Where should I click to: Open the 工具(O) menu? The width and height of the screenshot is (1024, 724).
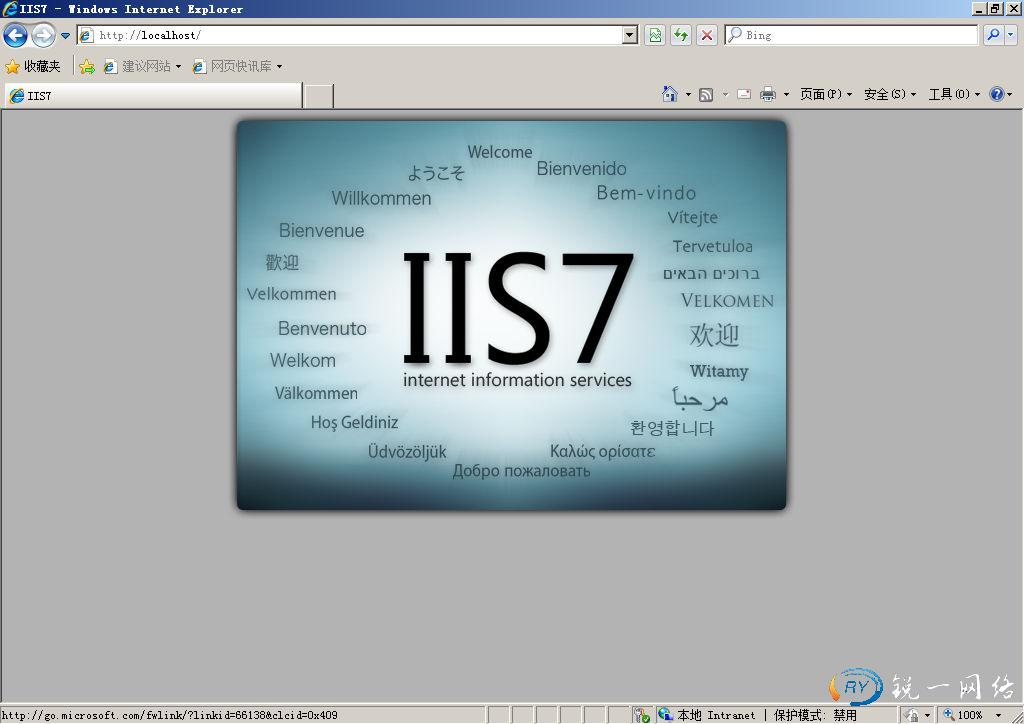953,94
